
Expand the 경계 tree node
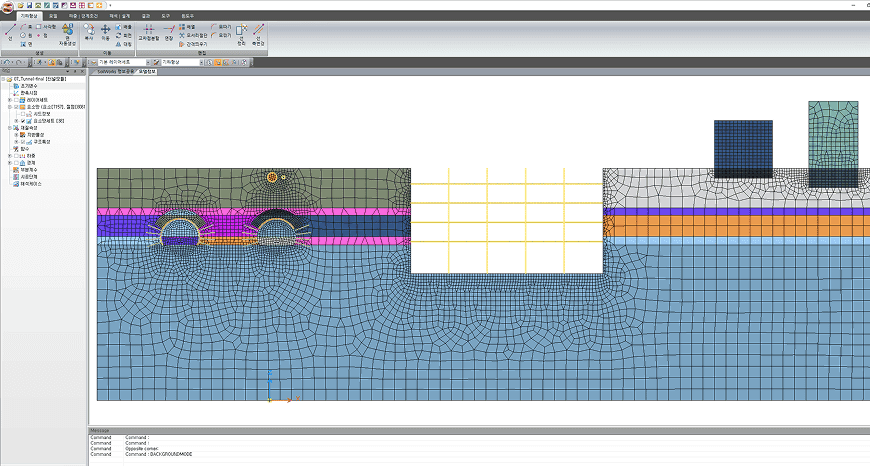[x=9, y=163]
